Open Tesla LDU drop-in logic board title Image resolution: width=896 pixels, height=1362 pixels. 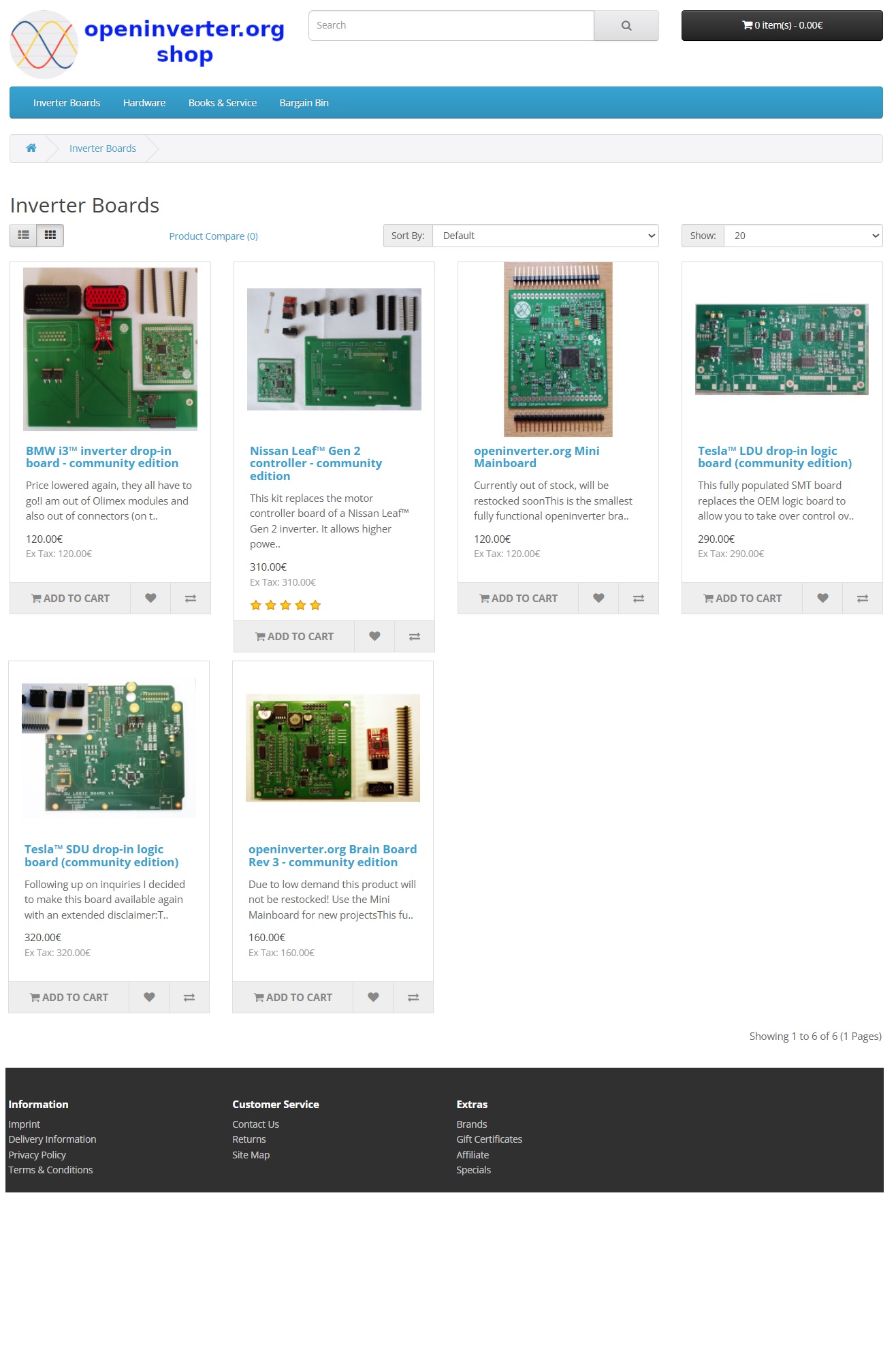click(775, 457)
